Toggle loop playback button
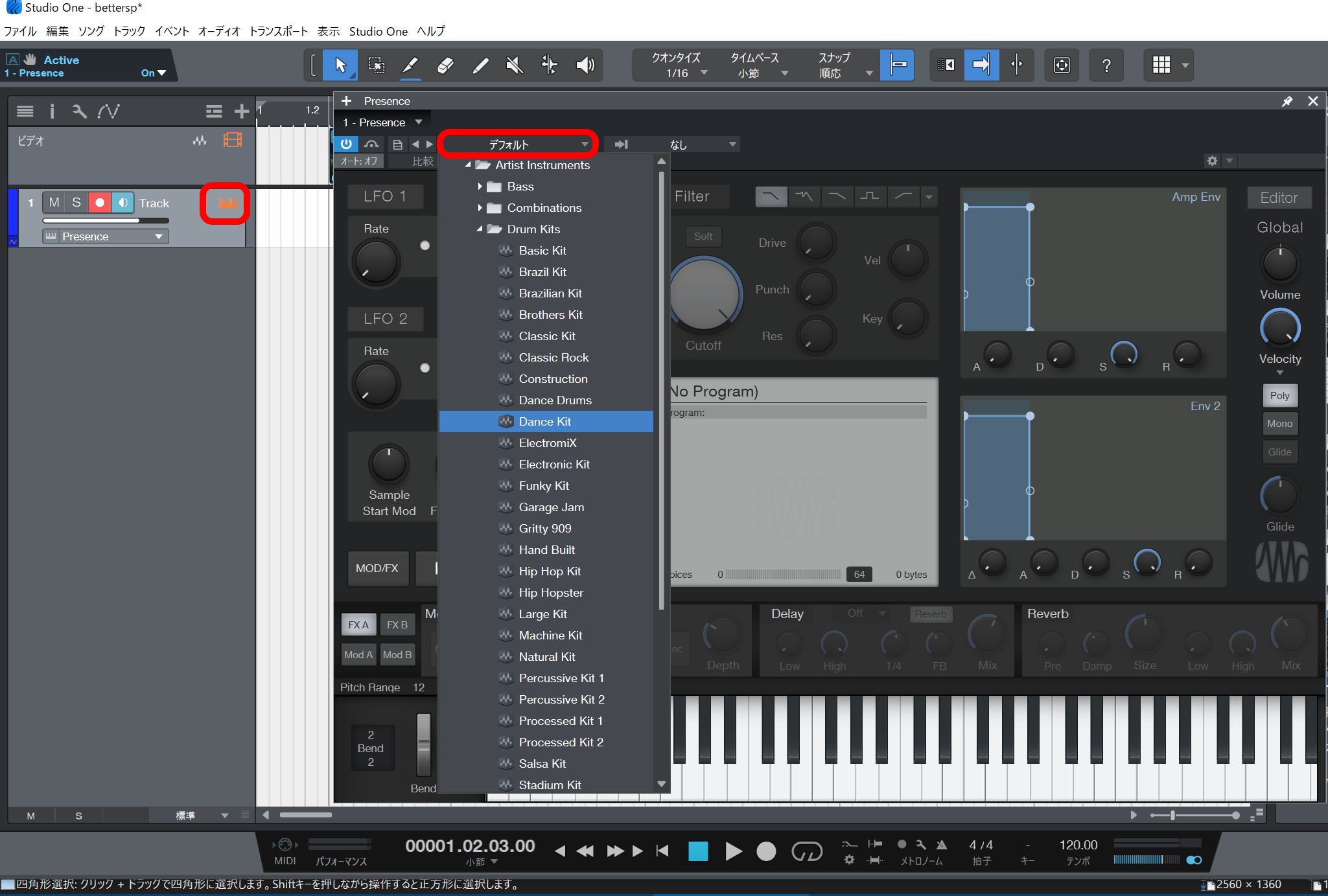The width and height of the screenshot is (1328, 896). [807, 851]
